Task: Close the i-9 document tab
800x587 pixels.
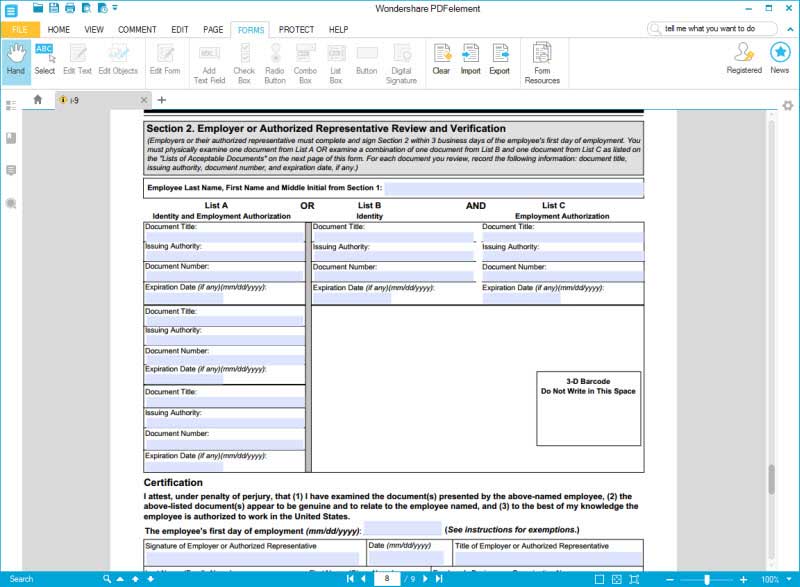Action: (x=144, y=100)
